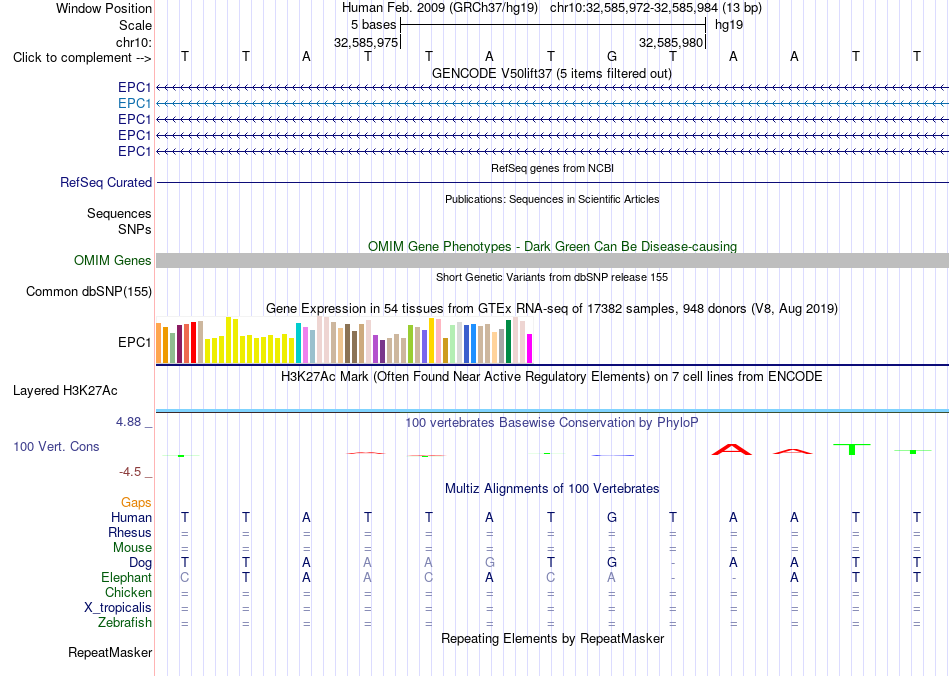Click the RepeatMasker track label
The width and height of the screenshot is (950, 676).
(x=110, y=652)
